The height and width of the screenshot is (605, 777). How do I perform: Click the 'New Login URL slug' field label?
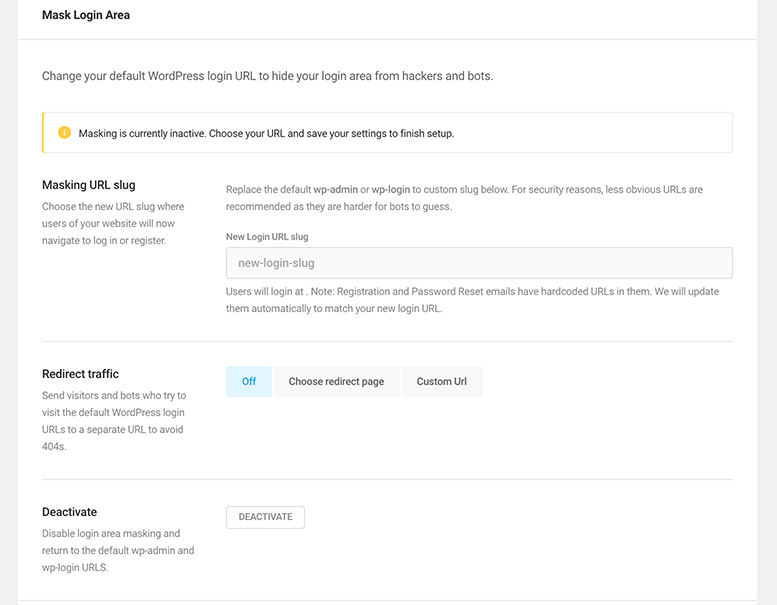point(267,236)
